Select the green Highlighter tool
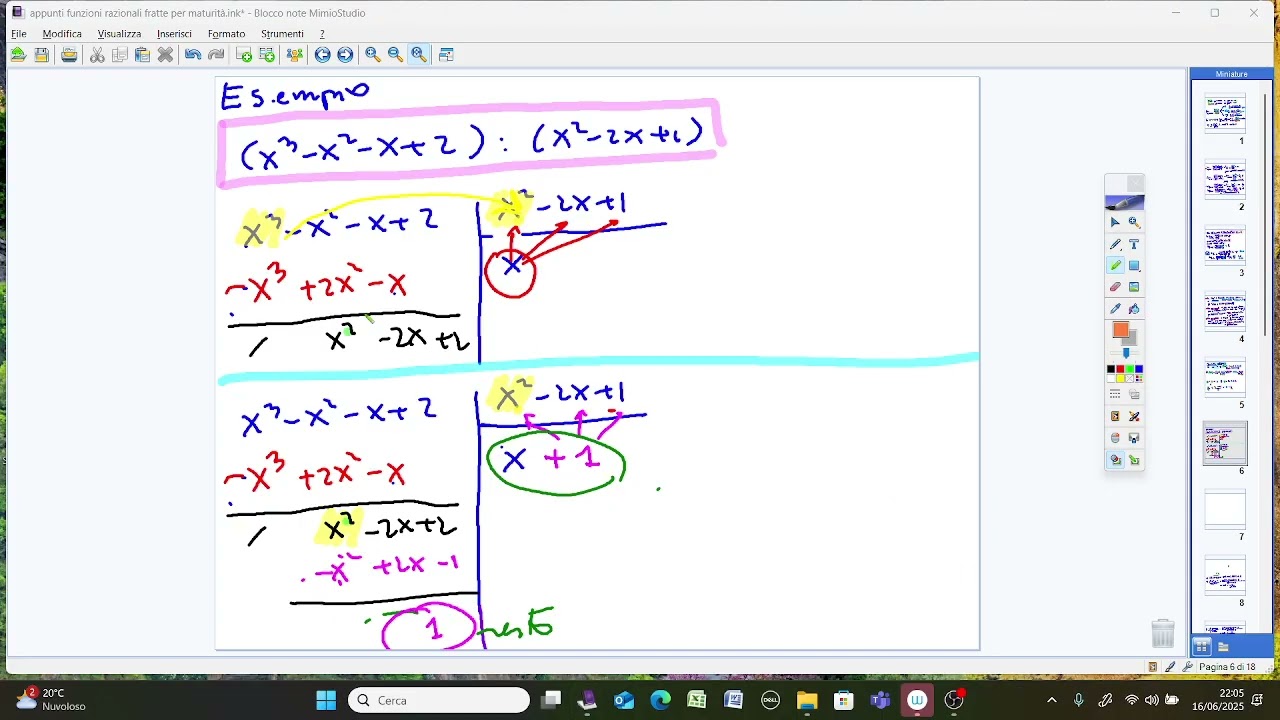The height and width of the screenshot is (720, 1280). [1115, 266]
